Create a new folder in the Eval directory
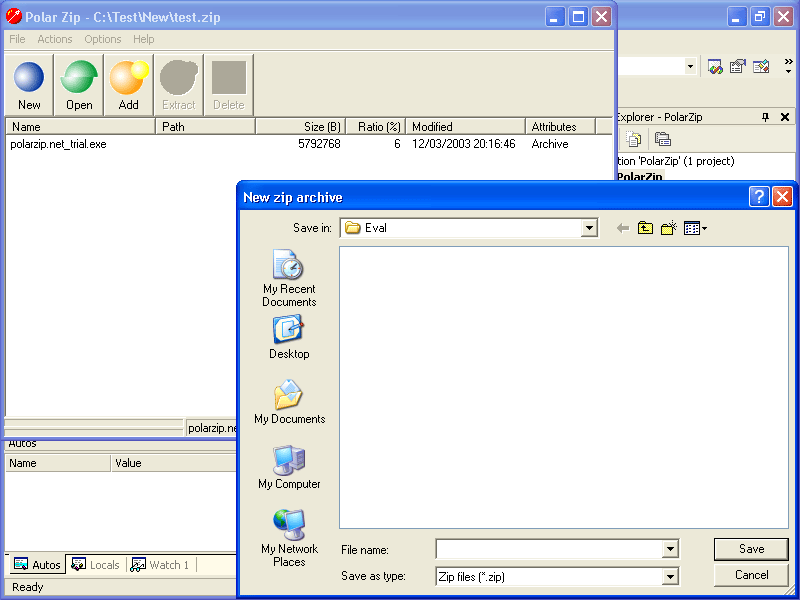Viewport: 800px width, 600px height. coord(668,227)
